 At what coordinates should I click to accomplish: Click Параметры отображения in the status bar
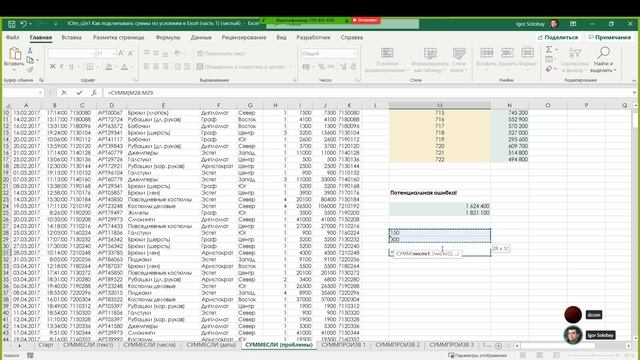click(x=477, y=356)
